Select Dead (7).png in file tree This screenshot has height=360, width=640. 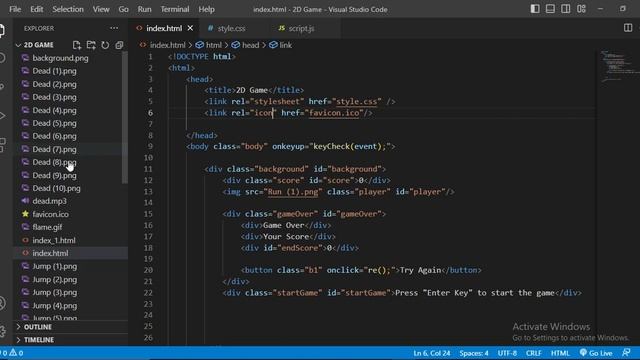54,149
